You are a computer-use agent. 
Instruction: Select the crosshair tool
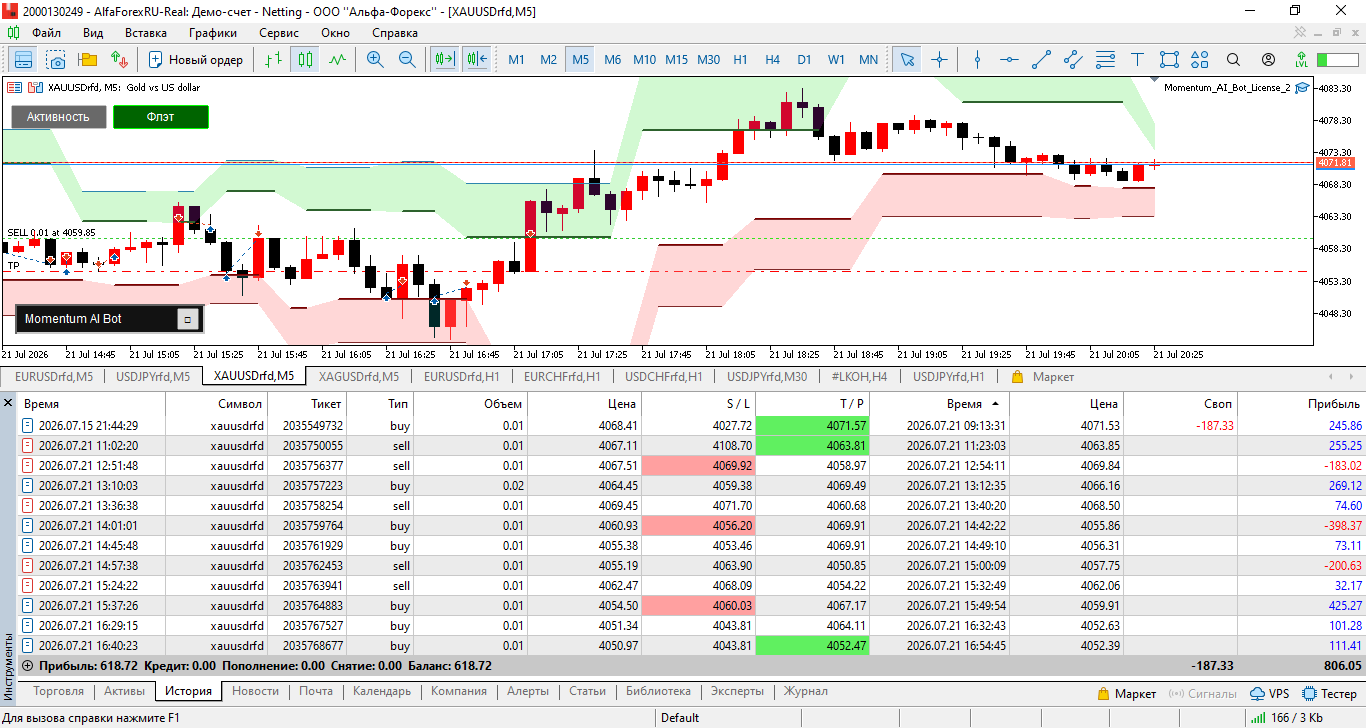point(939,60)
